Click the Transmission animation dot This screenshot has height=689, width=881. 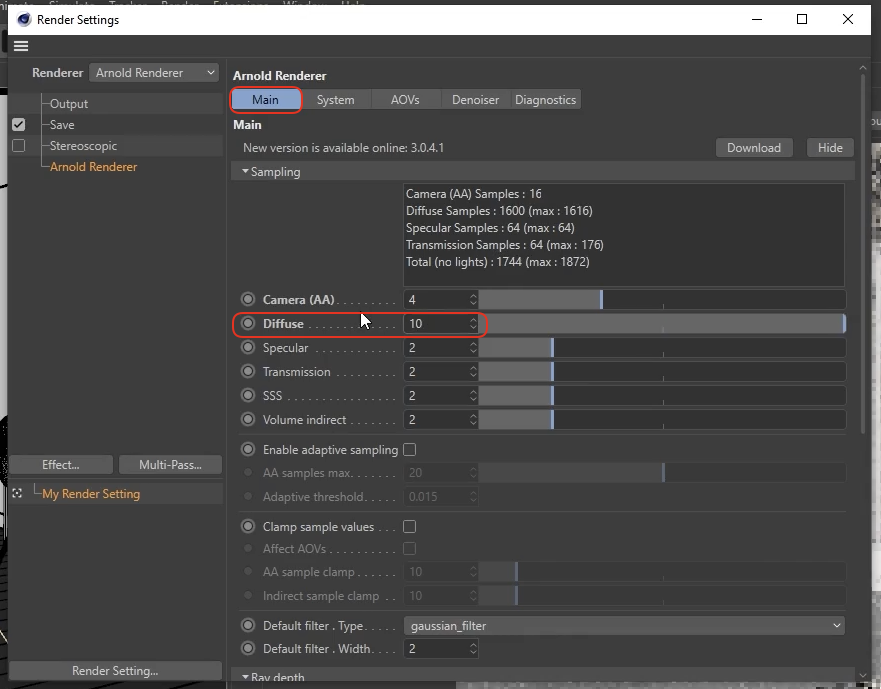point(248,371)
